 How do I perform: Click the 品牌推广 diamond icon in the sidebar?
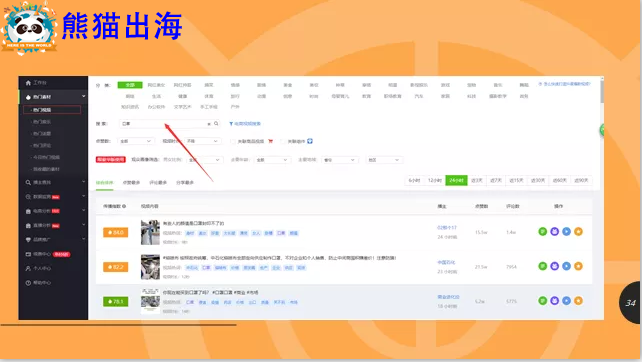(28, 240)
